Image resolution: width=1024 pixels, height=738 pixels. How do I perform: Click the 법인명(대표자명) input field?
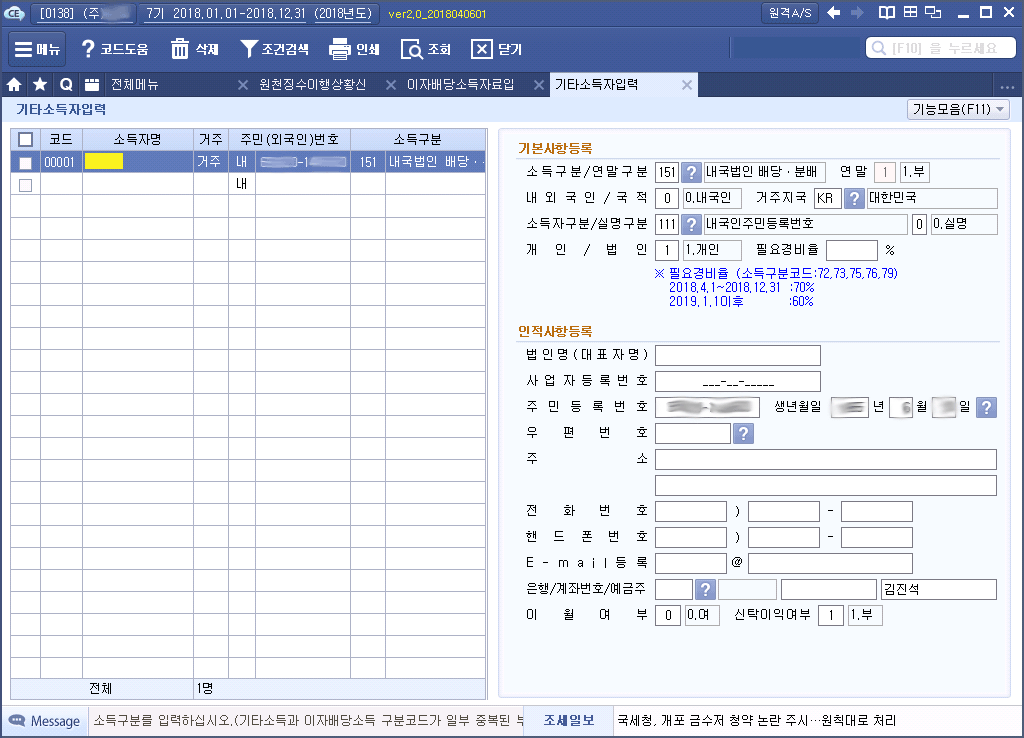[x=737, y=355]
